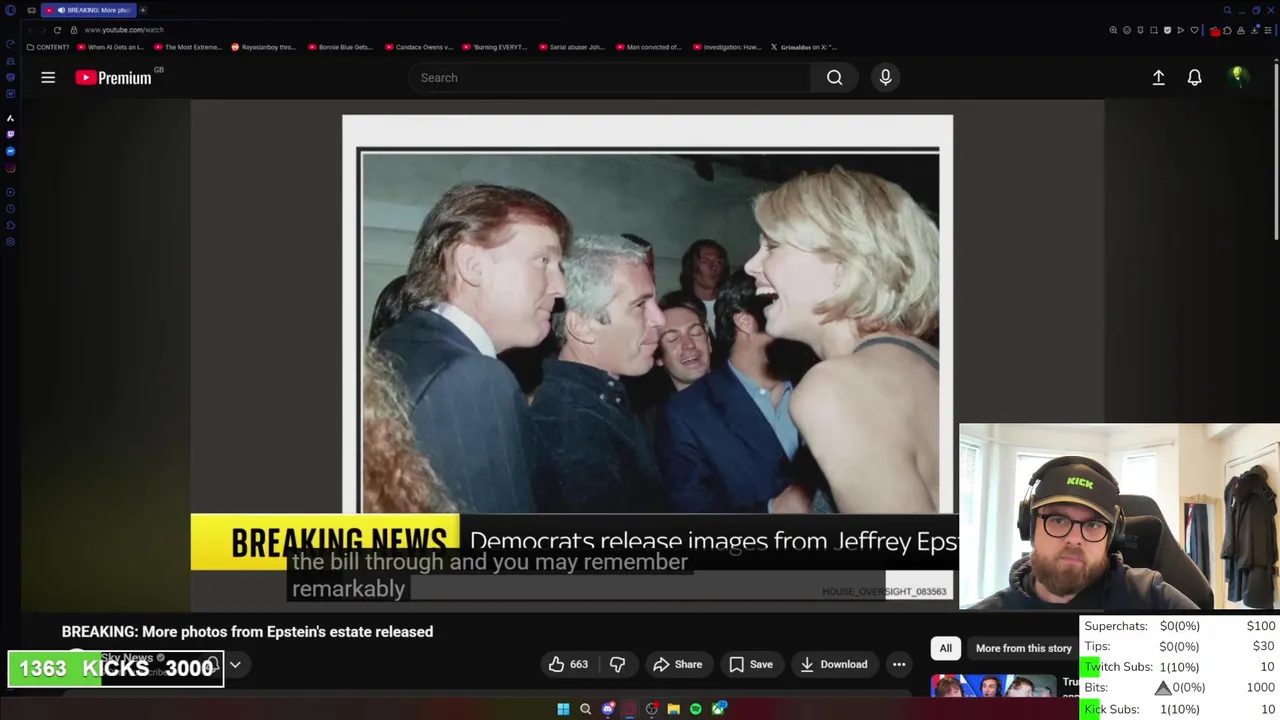Image resolution: width=1280 pixels, height=720 pixels.
Task: Click the Download button
Action: (833, 664)
